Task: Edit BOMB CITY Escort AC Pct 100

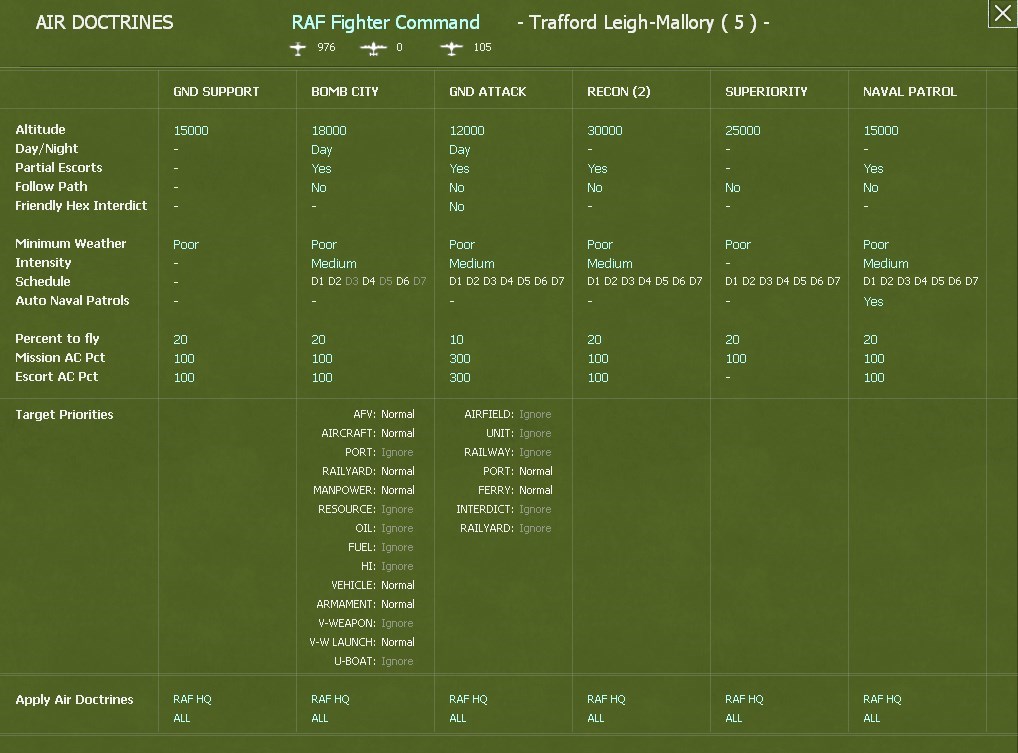Action: (322, 377)
